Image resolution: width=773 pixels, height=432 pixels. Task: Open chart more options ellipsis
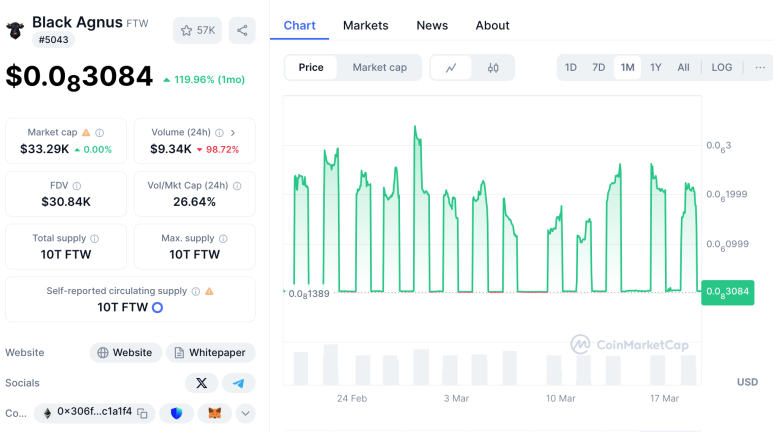760,68
